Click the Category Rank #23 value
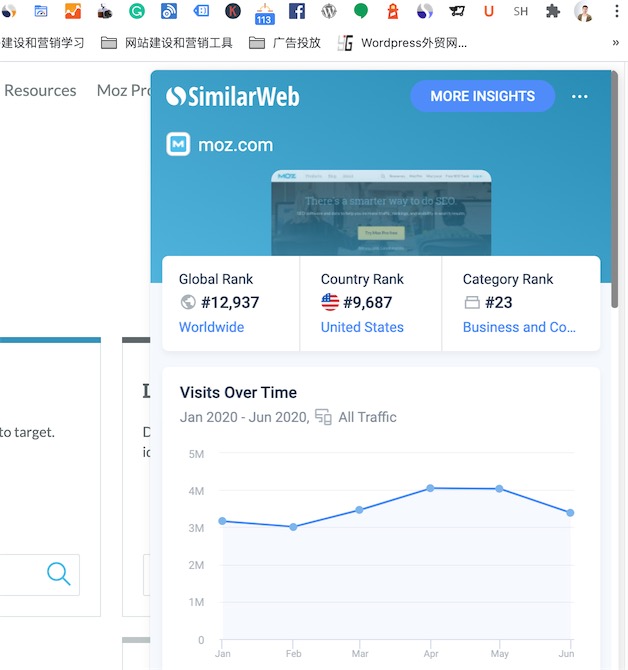The width and height of the screenshot is (628, 670). coord(499,303)
